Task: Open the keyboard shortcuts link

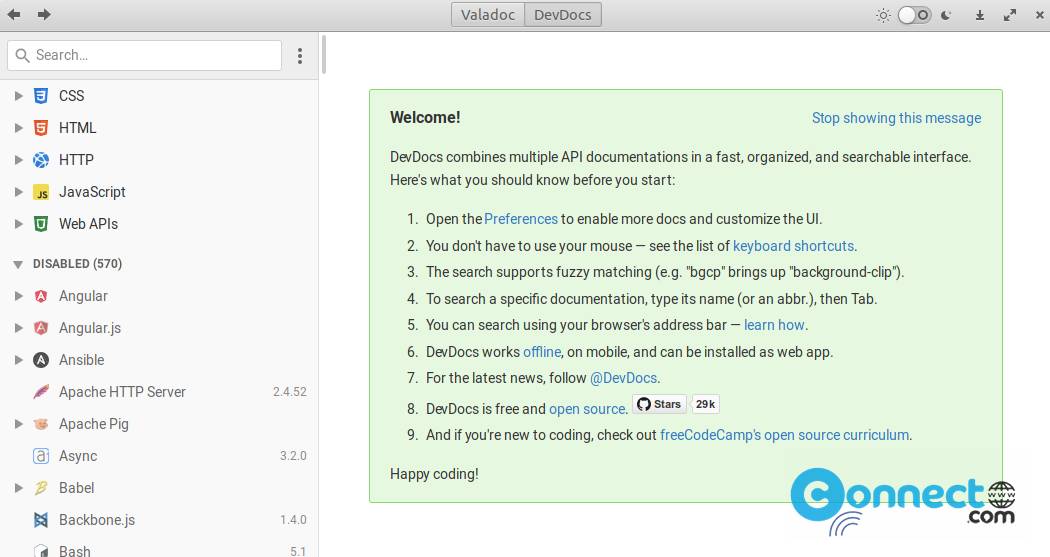Action: (x=794, y=246)
